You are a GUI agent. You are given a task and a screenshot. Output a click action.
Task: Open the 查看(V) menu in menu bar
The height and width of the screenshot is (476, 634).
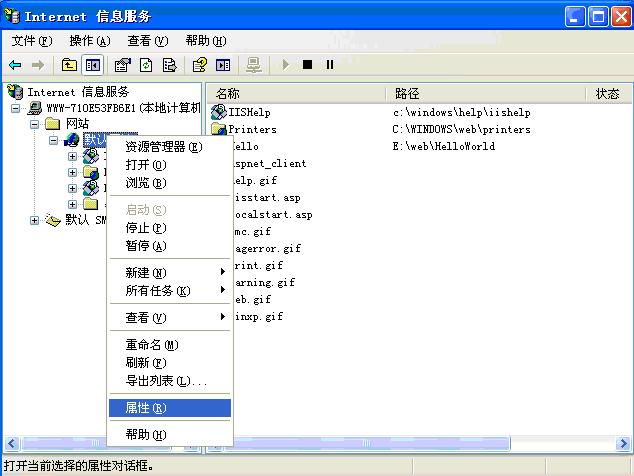pyautogui.click(x=148, y=41)
